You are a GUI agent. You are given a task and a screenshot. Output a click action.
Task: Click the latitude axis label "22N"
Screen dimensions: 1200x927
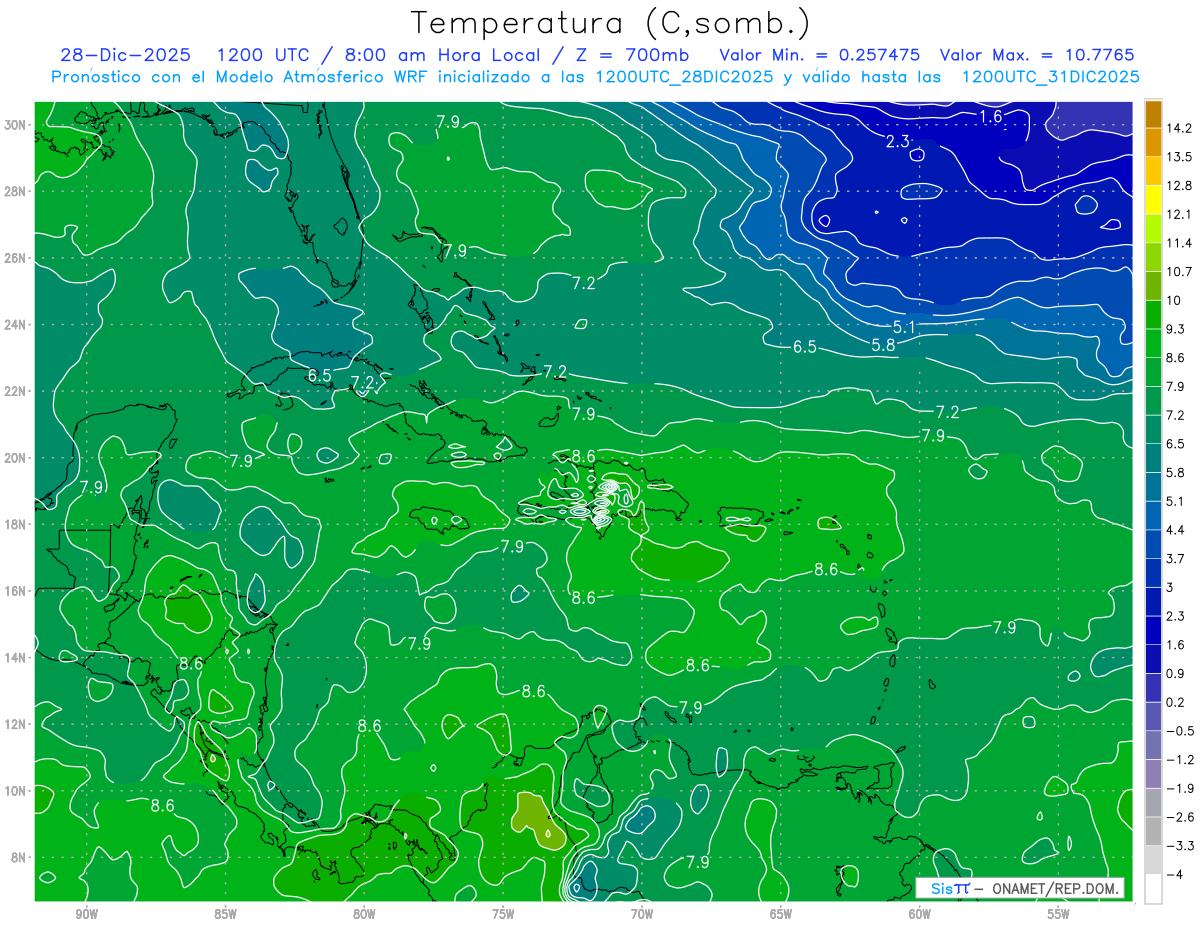[x=17, y=391]
